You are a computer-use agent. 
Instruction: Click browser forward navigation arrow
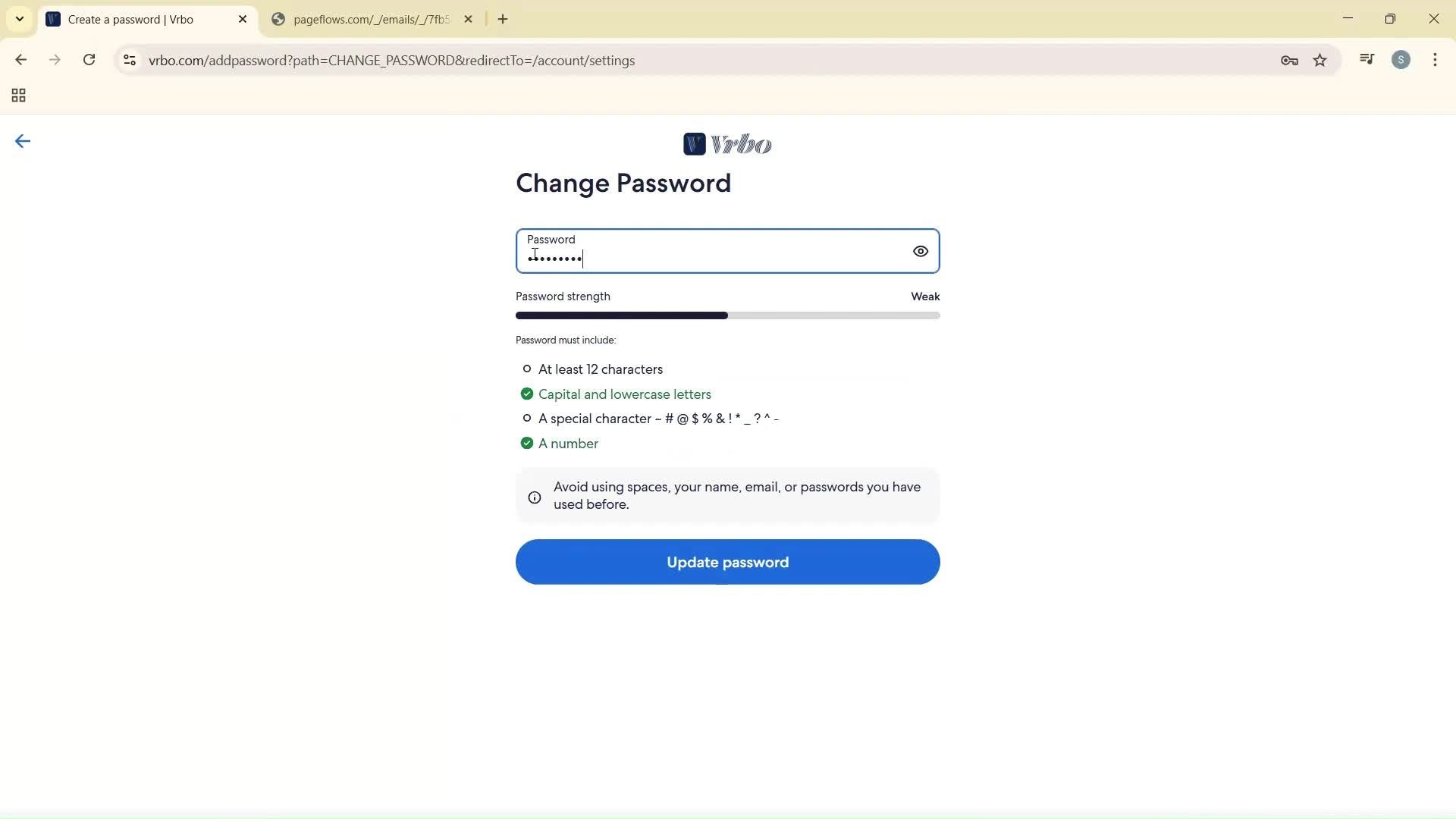(x=54, y=60)
